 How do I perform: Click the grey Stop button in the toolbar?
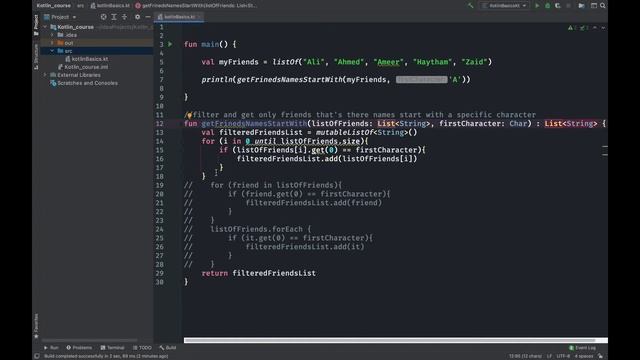tap(569, 6)
